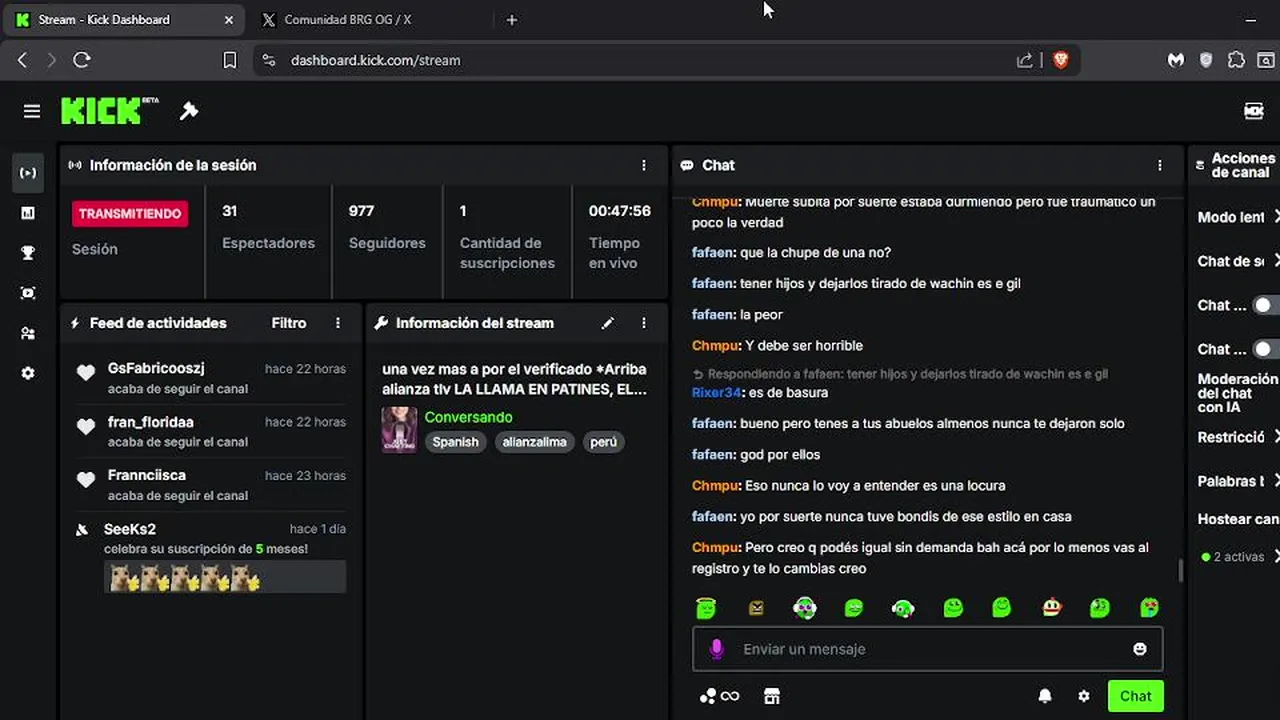Click GsFabricooszj in the activity feed
This screenshot has width=1280, height=720.
click(x=156, y=368)
